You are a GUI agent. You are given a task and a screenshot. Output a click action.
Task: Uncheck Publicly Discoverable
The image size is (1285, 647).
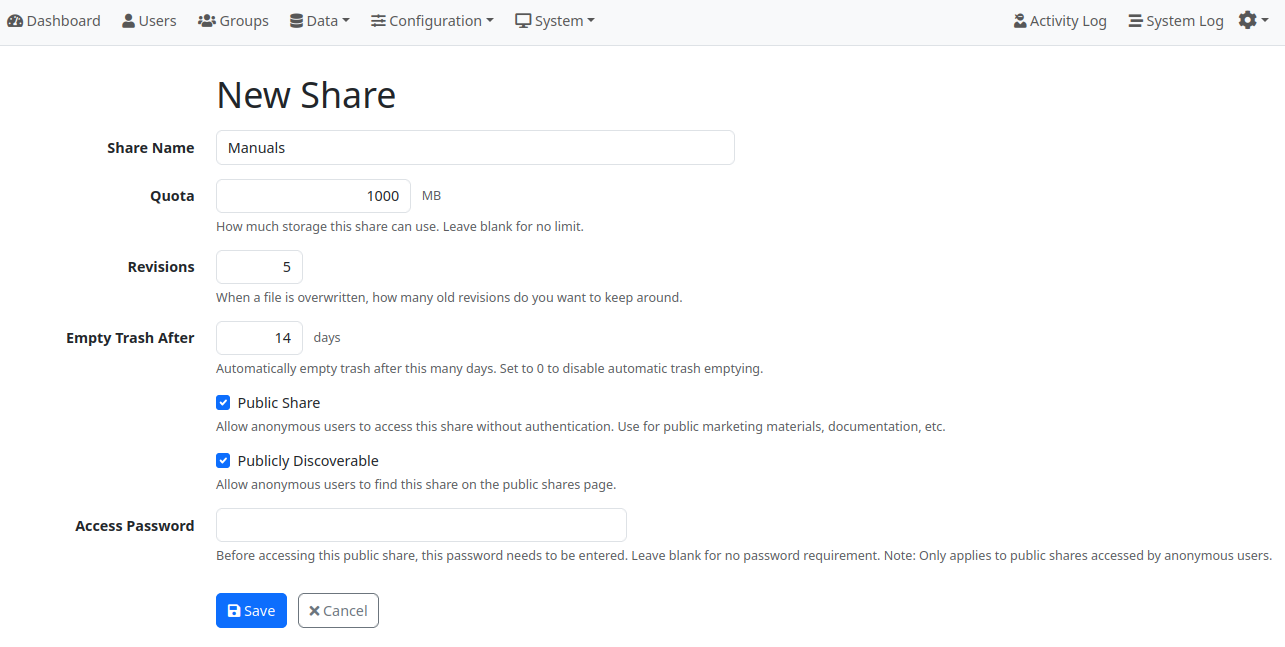tap(223, 460)
